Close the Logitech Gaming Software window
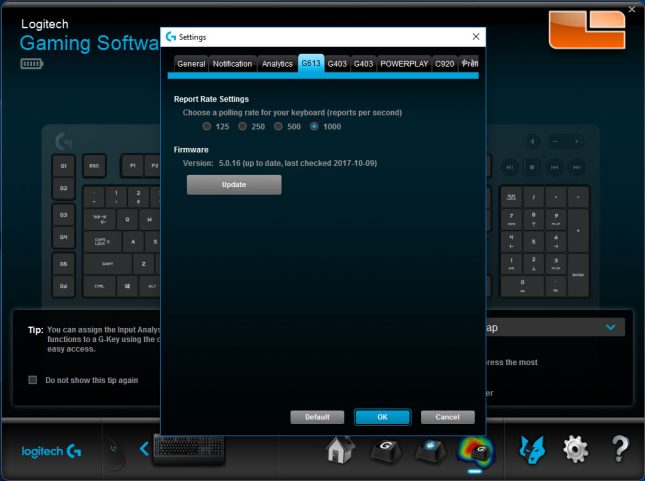The width and height of the screenshot is (645, 481). [632, 9]
